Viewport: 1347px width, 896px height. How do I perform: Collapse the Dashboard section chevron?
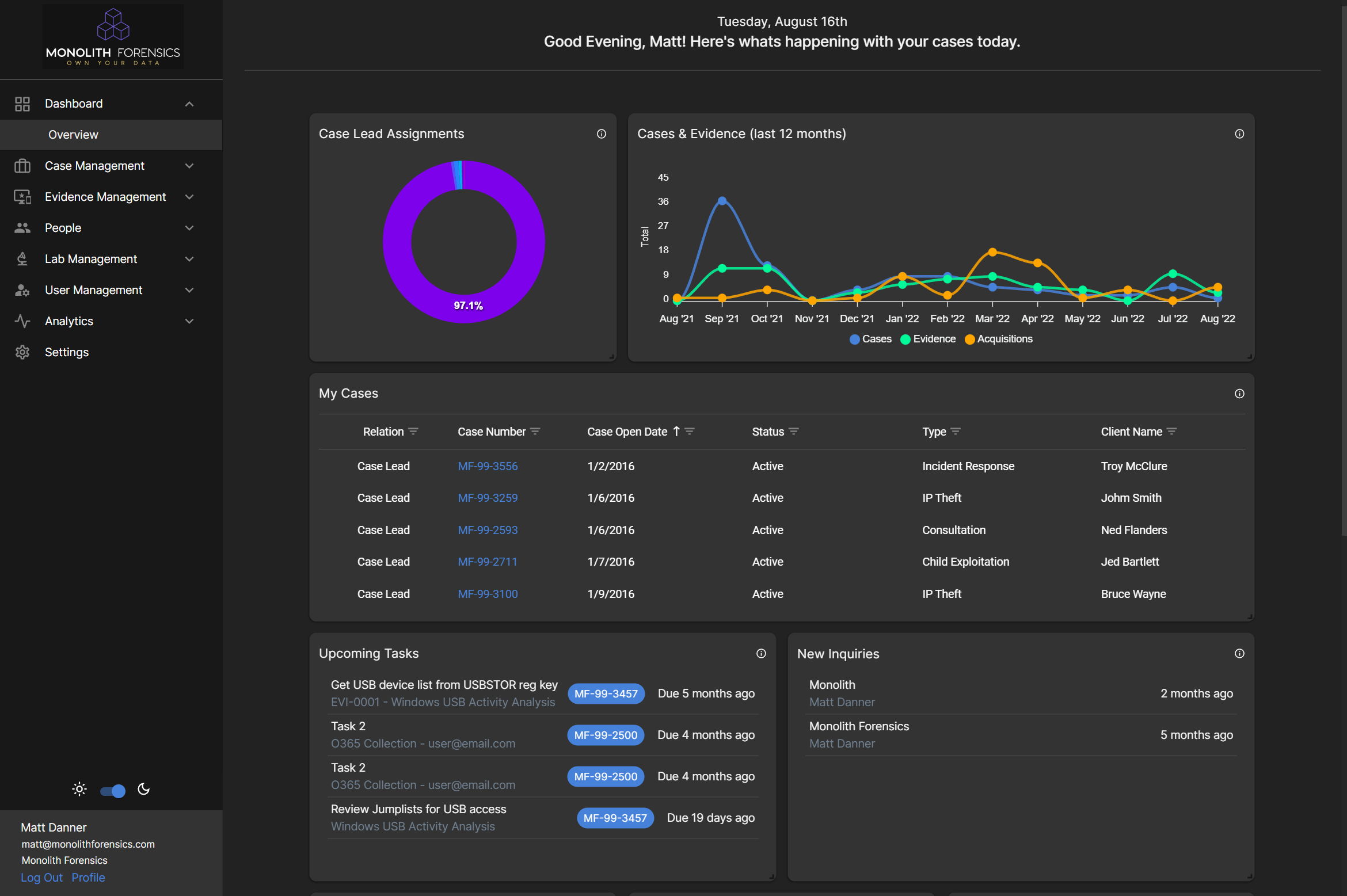click(189, 104)
